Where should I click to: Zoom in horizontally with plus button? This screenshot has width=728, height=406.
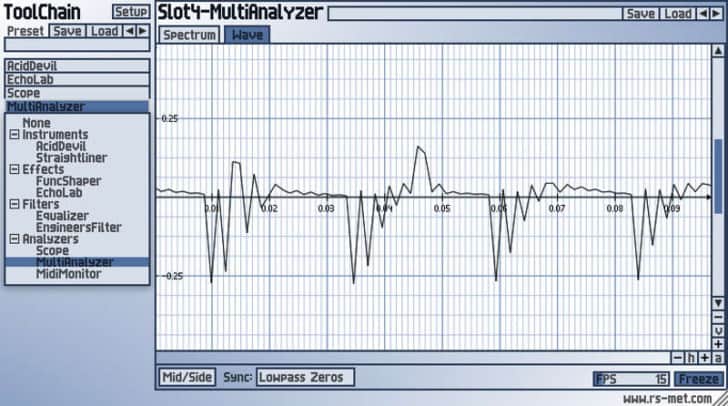(x=705, y=358)
